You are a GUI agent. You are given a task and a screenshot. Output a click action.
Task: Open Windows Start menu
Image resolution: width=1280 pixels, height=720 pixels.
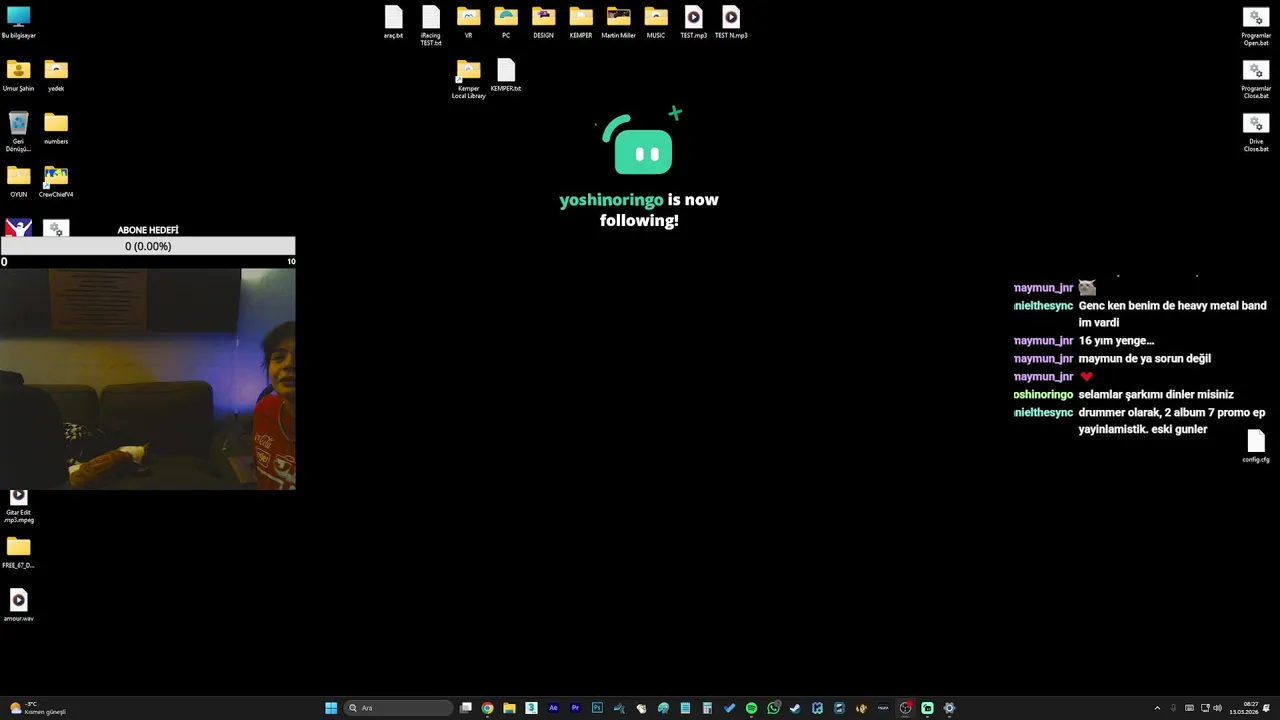(x=331, y=708)
